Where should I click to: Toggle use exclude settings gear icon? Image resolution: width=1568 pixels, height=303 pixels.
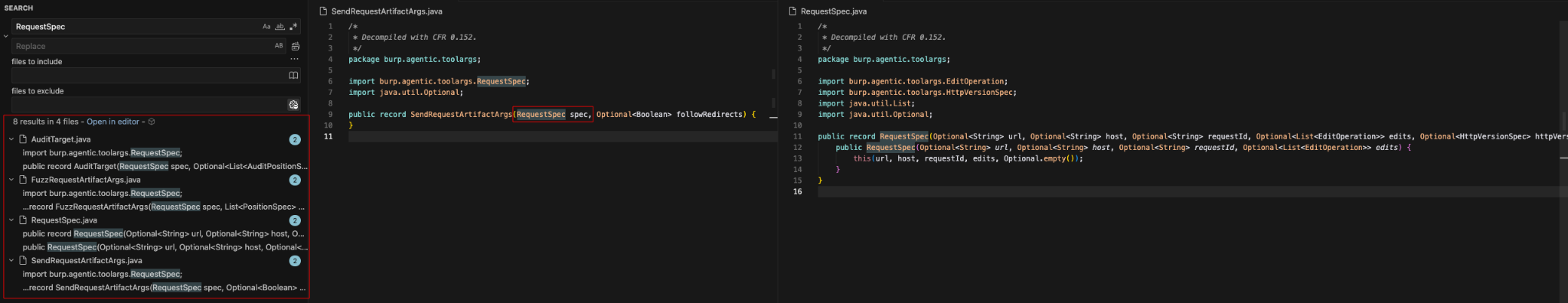[293, 105]
